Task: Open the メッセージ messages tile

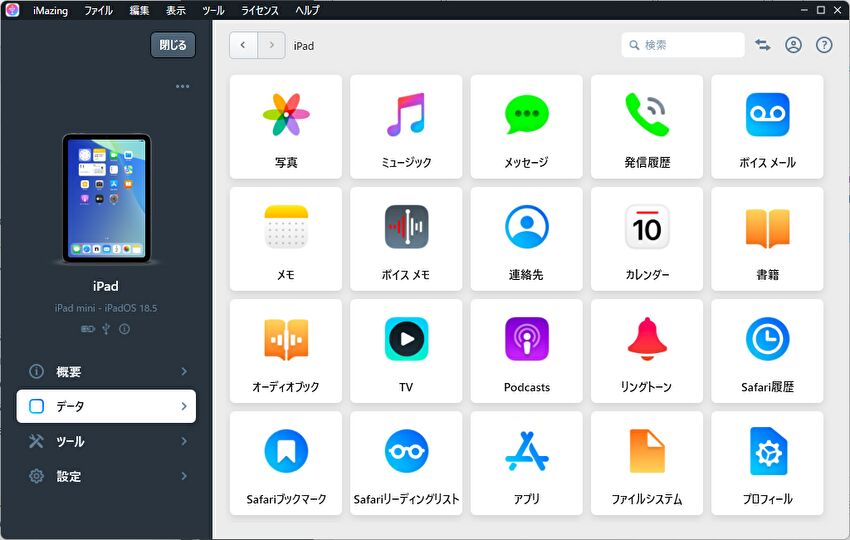Action: pos(526,127)
